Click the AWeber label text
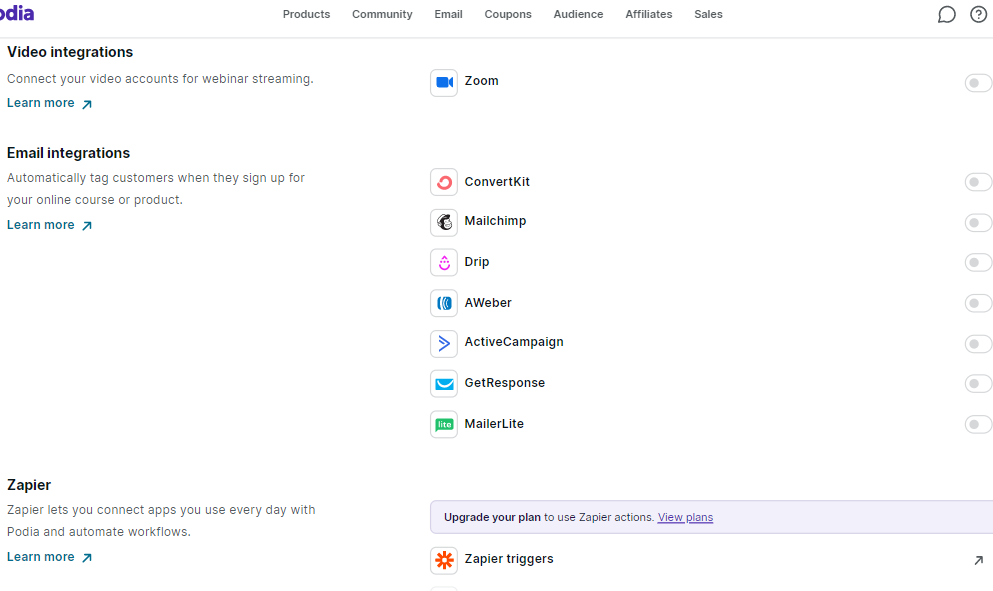 (x=488, y=303)
